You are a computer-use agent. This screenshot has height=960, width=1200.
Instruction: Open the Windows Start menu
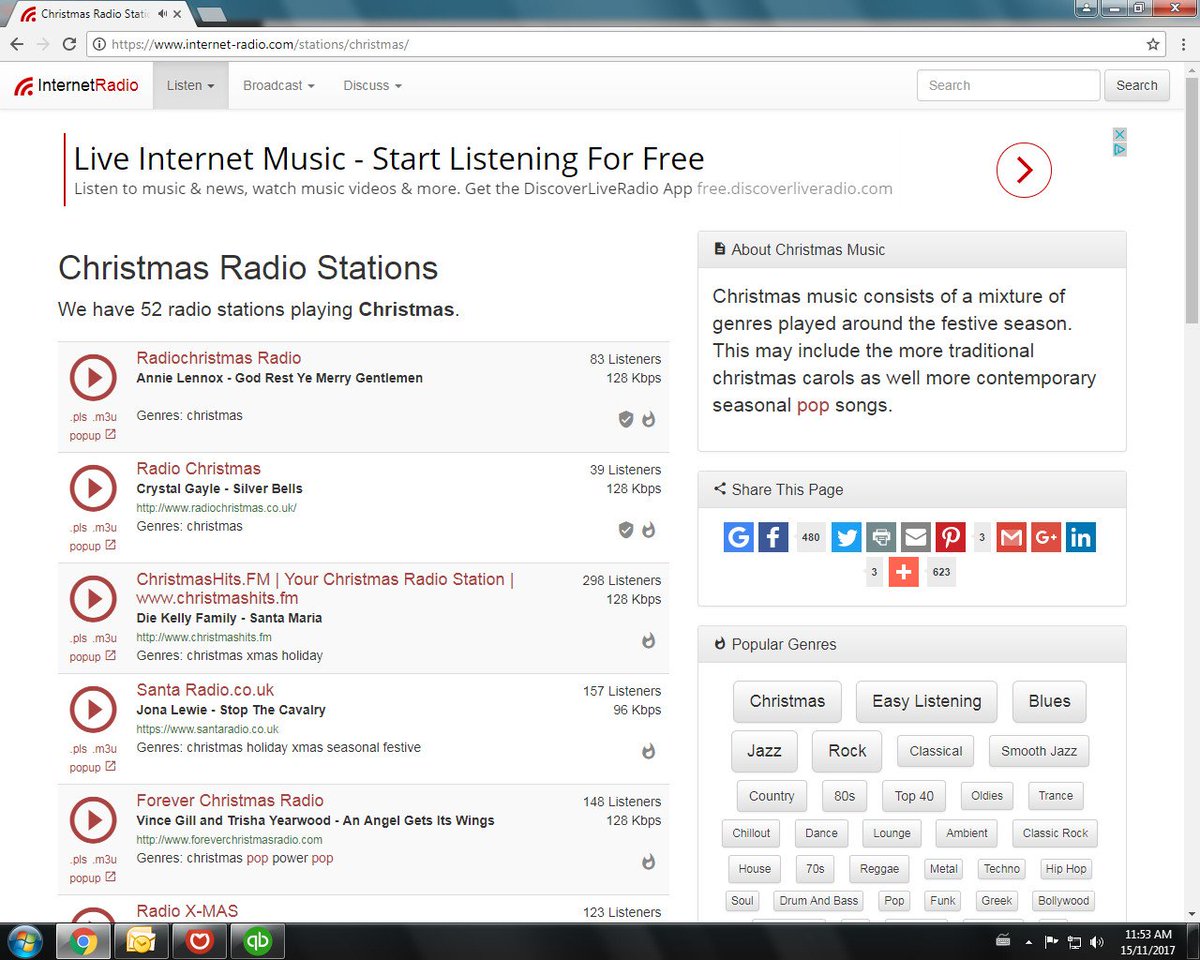25,942
